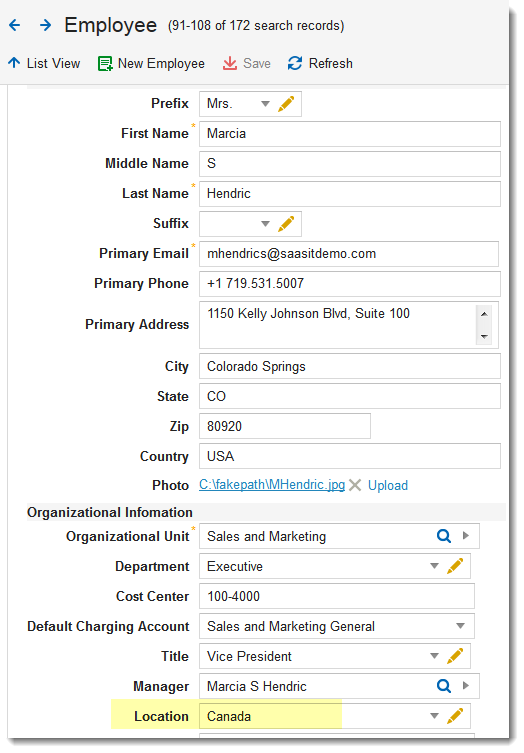This screenshot has height=753, width=524.
Task: Go to next employee record arrow
Action: click(45, 25)
